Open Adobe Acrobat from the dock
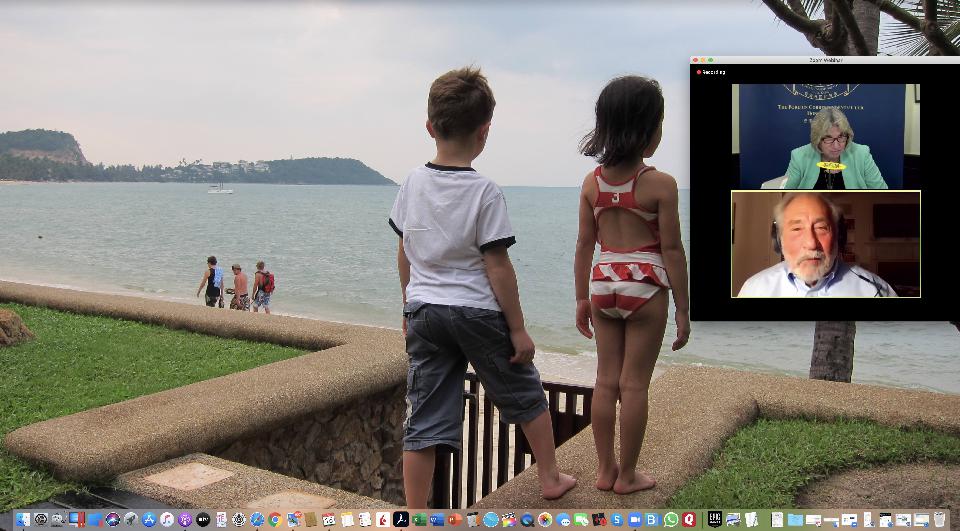Viewport: 960px width, 531px height. [400, 519]
